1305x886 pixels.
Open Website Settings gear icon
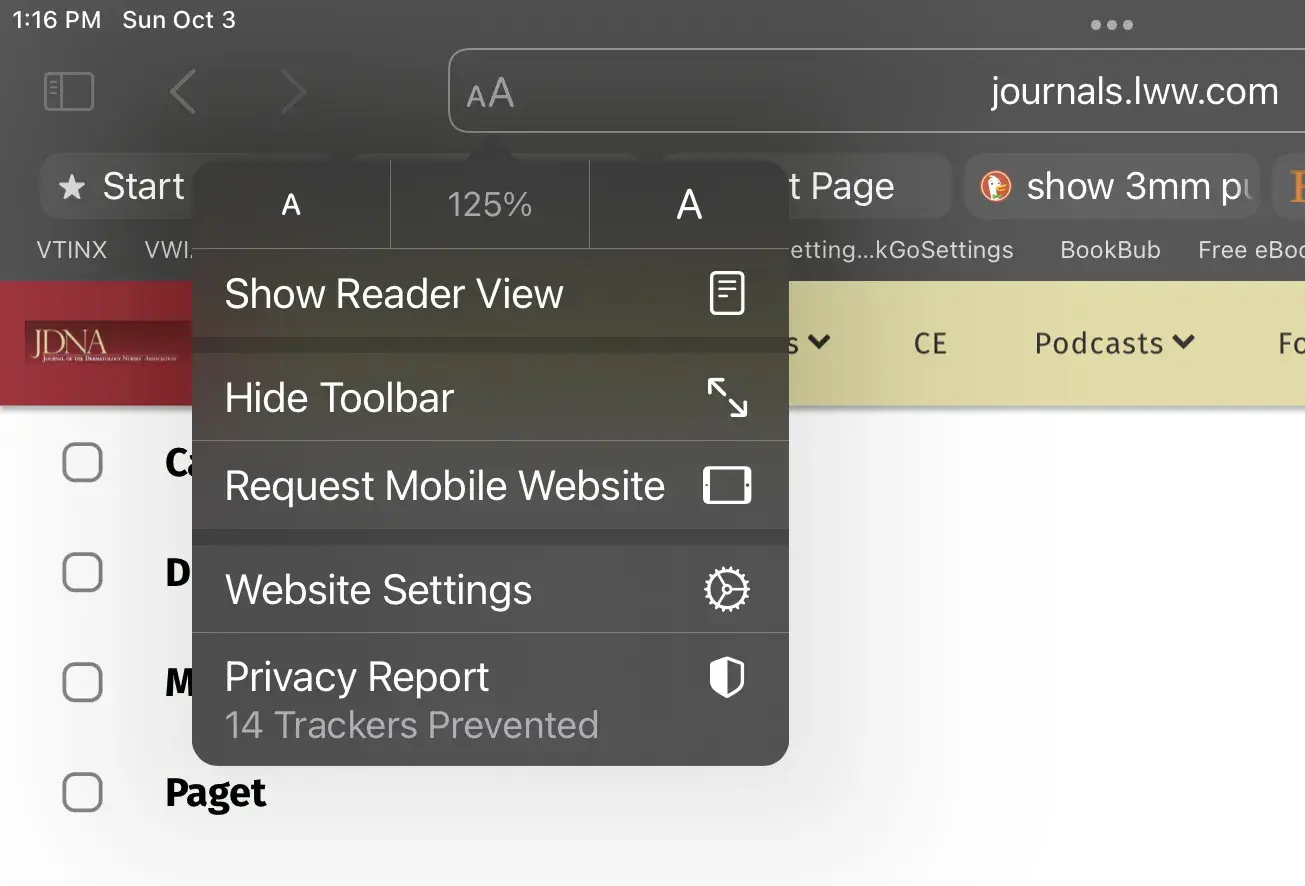(727, 590)
